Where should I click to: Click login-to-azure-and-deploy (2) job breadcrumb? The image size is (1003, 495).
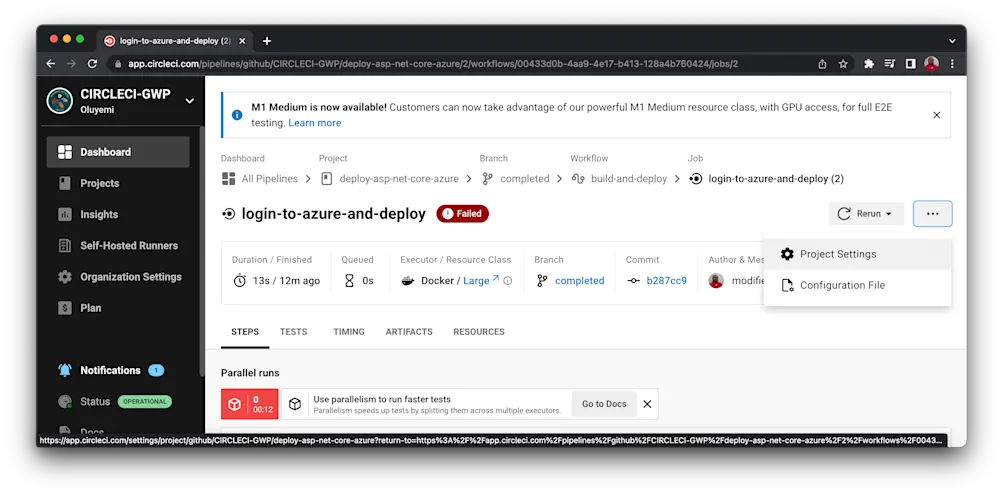pyautogui.click(x=776, y=179)
